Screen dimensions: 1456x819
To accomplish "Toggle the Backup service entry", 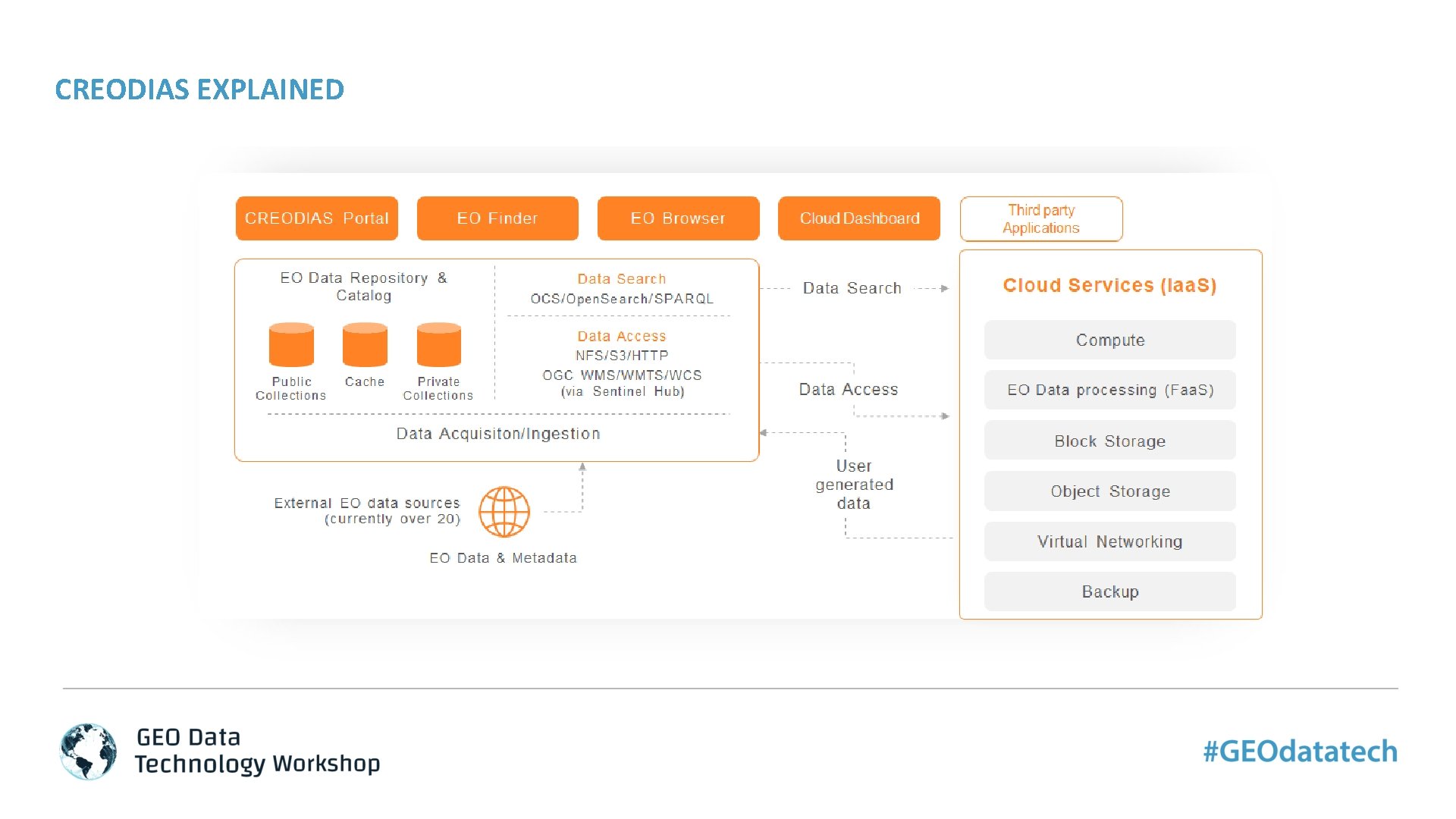I will tap(1109, 591).
